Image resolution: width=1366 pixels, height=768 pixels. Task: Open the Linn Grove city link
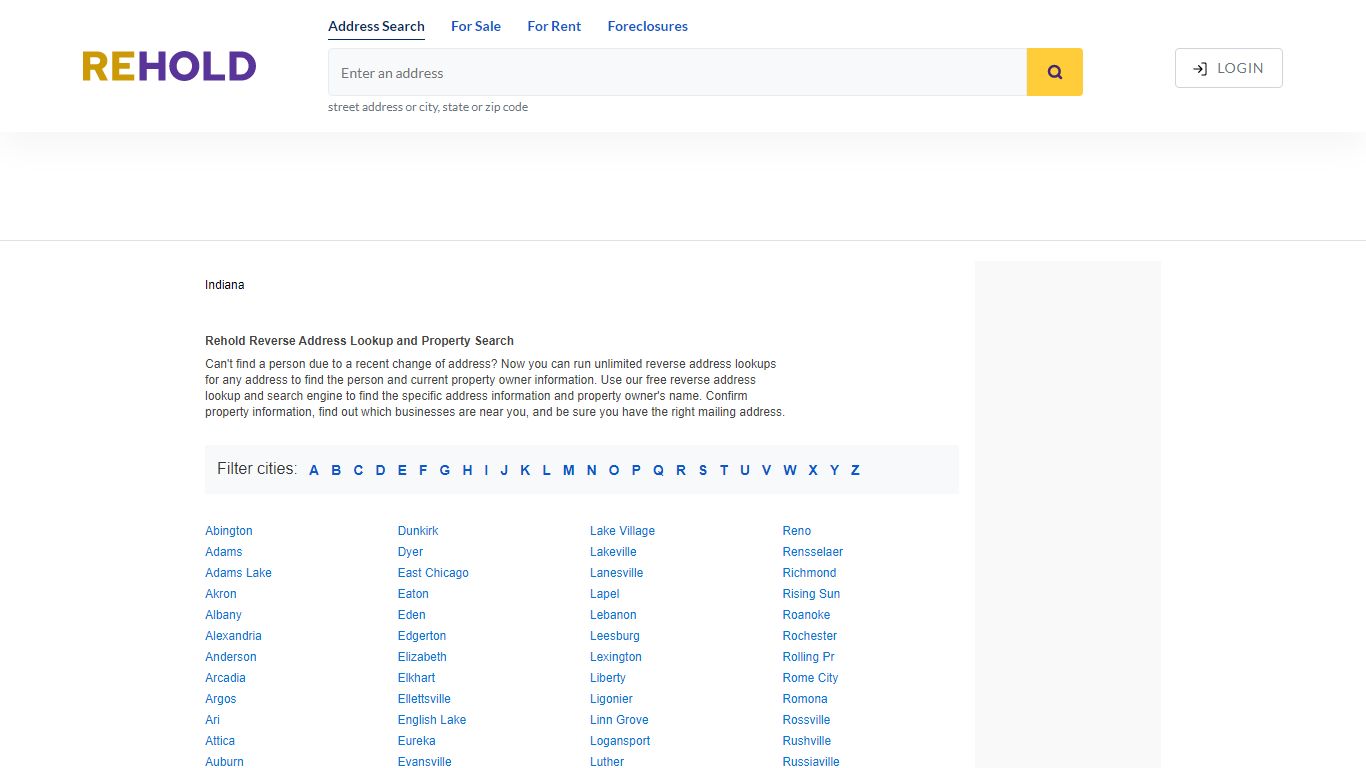[x=619, y=720]
